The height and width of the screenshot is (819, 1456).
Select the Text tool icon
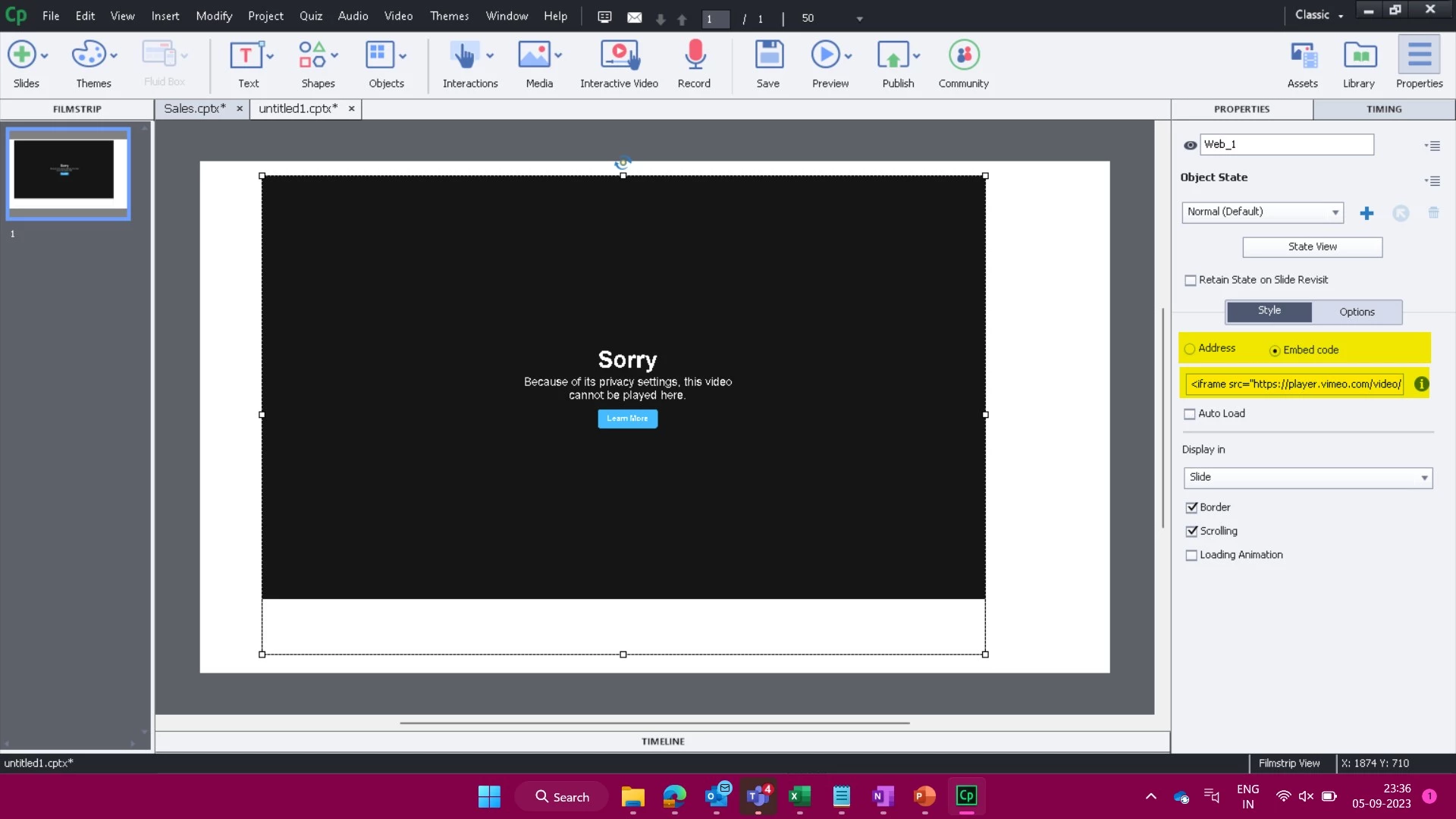[245, 55]
